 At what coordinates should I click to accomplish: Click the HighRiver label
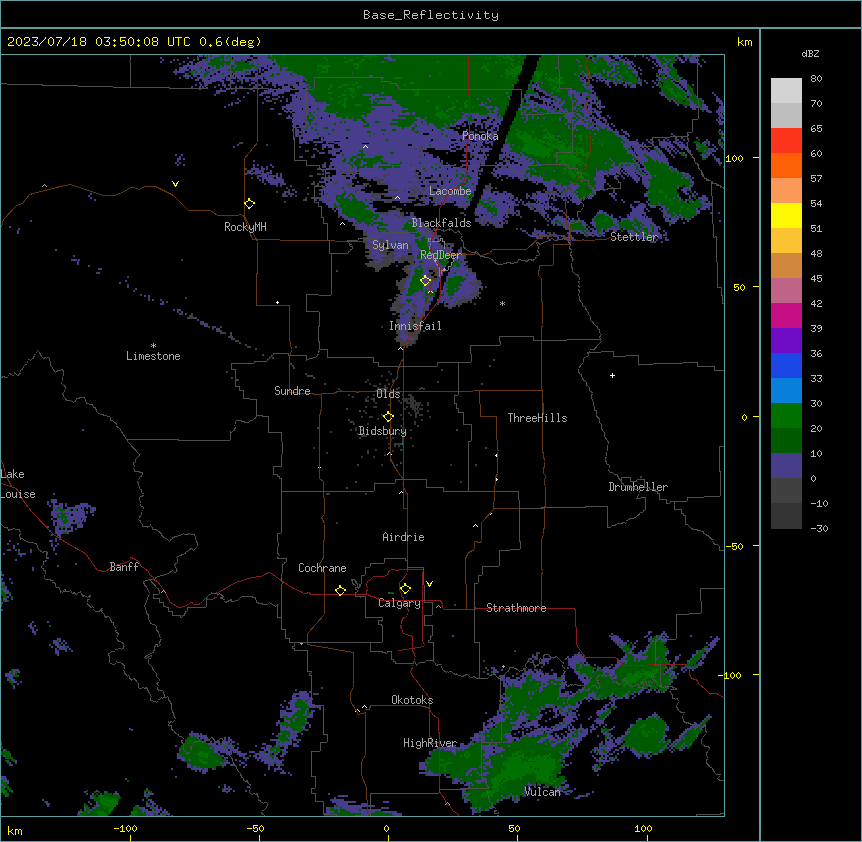coord(430,743)
